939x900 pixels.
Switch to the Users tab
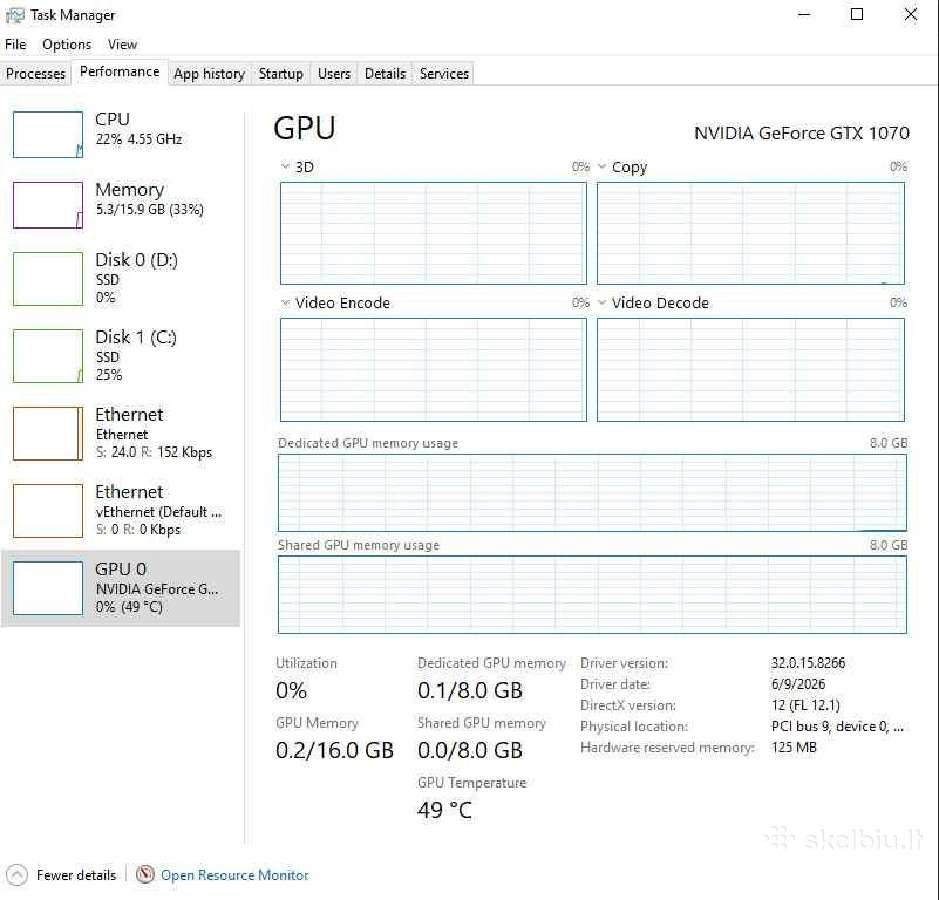(x=334, y=74)
